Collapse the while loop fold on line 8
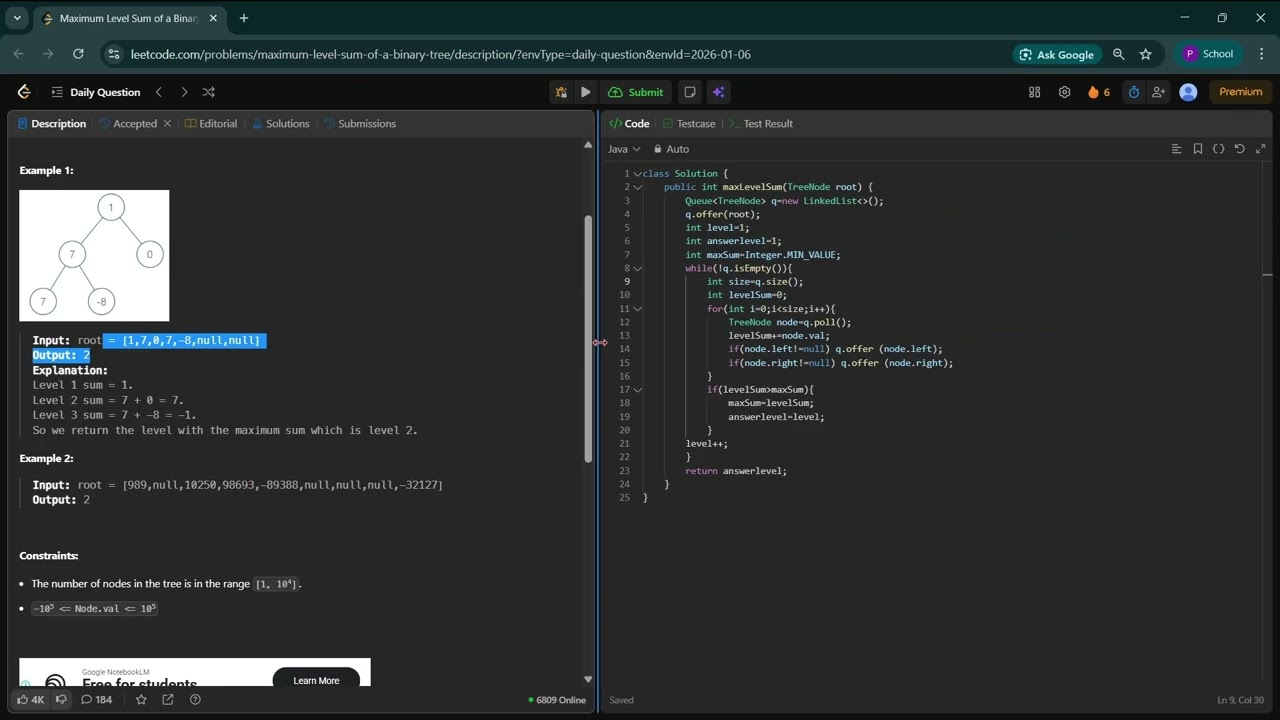The width and height of the screenshot is (1280, 720). tap(637, 268)
